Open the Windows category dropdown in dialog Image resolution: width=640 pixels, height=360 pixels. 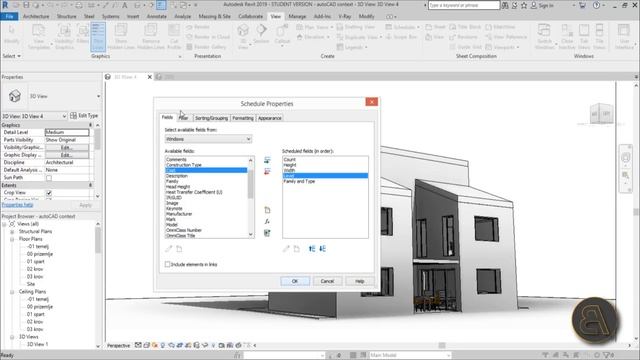click(x=208, y=139)
